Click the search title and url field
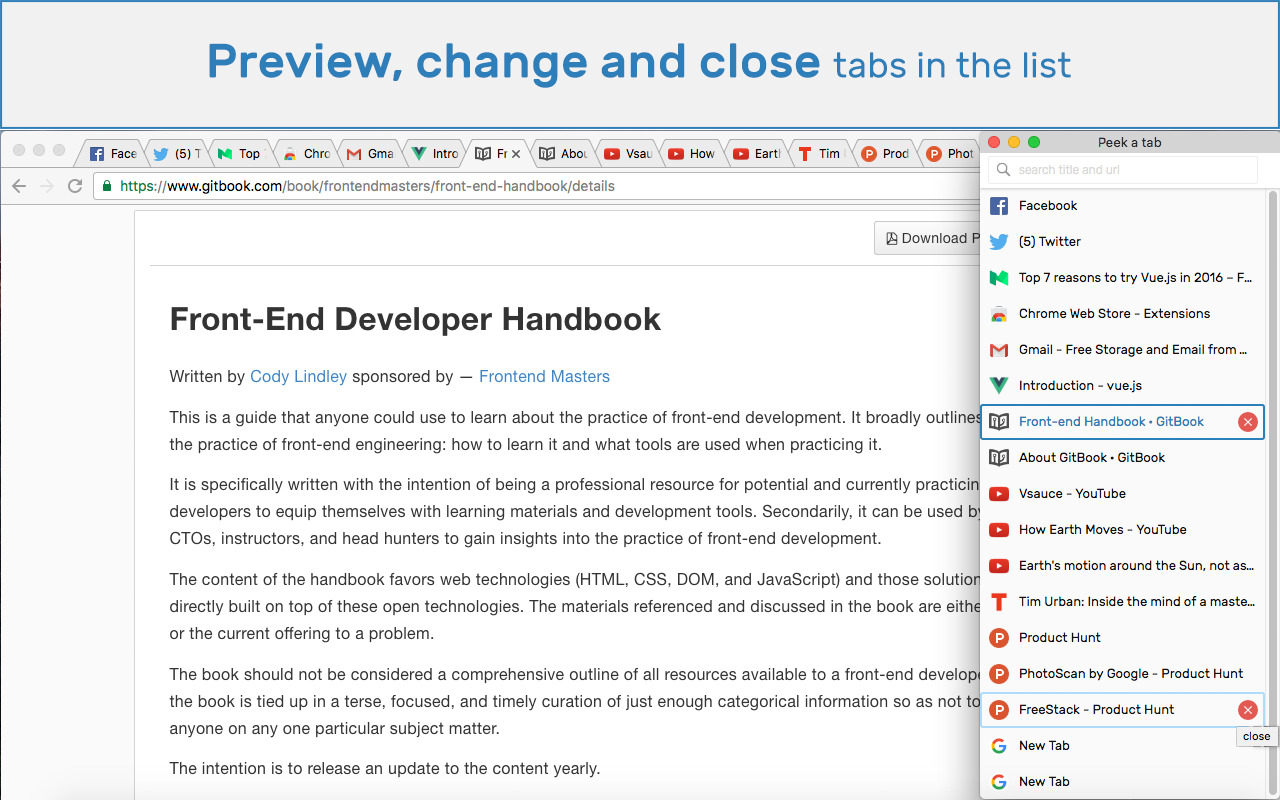The width and height of the screenshot is (1280, 800). tap(1123, 170)
